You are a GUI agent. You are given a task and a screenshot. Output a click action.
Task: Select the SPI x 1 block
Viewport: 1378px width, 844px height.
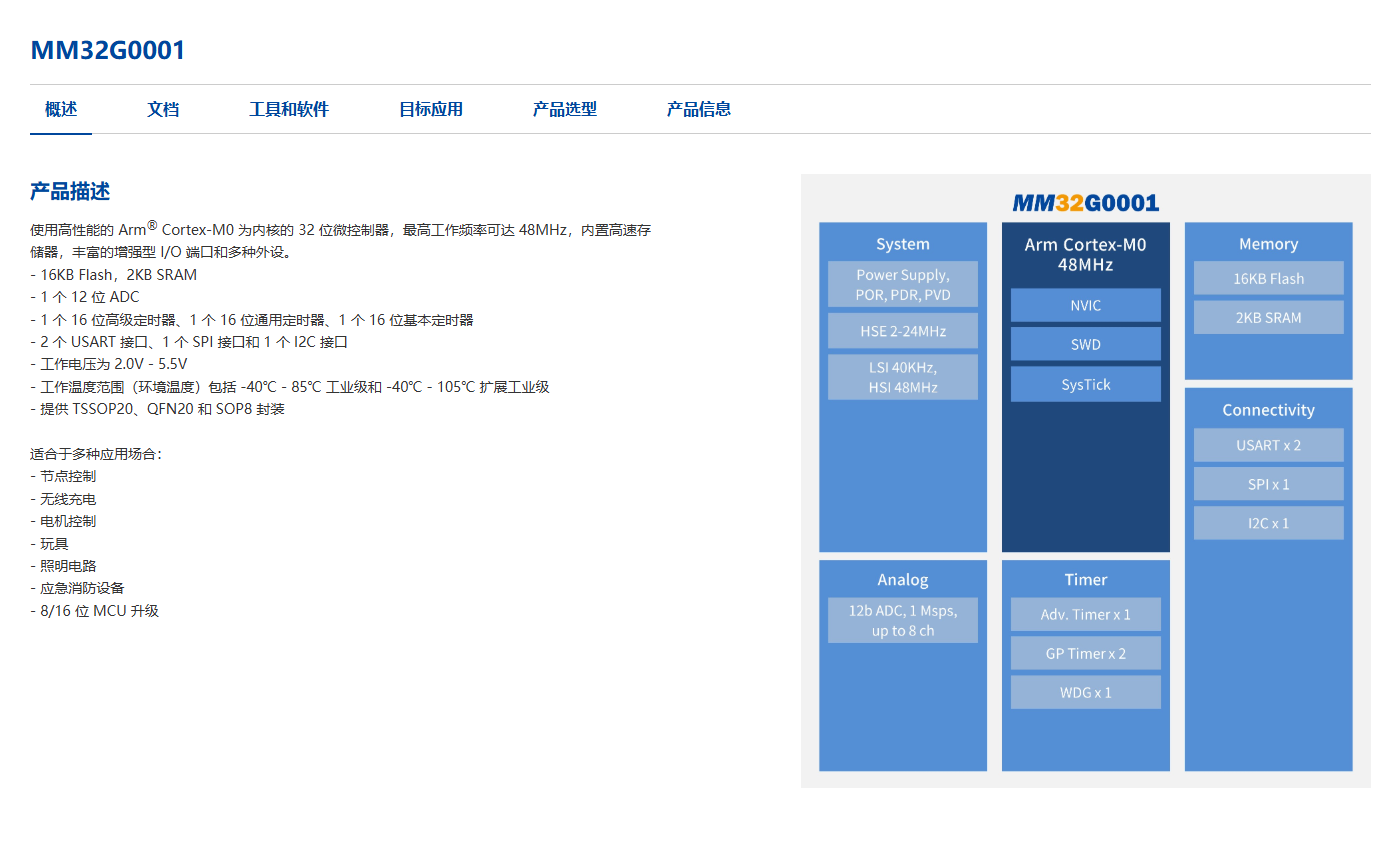(x=1268, y=484)
